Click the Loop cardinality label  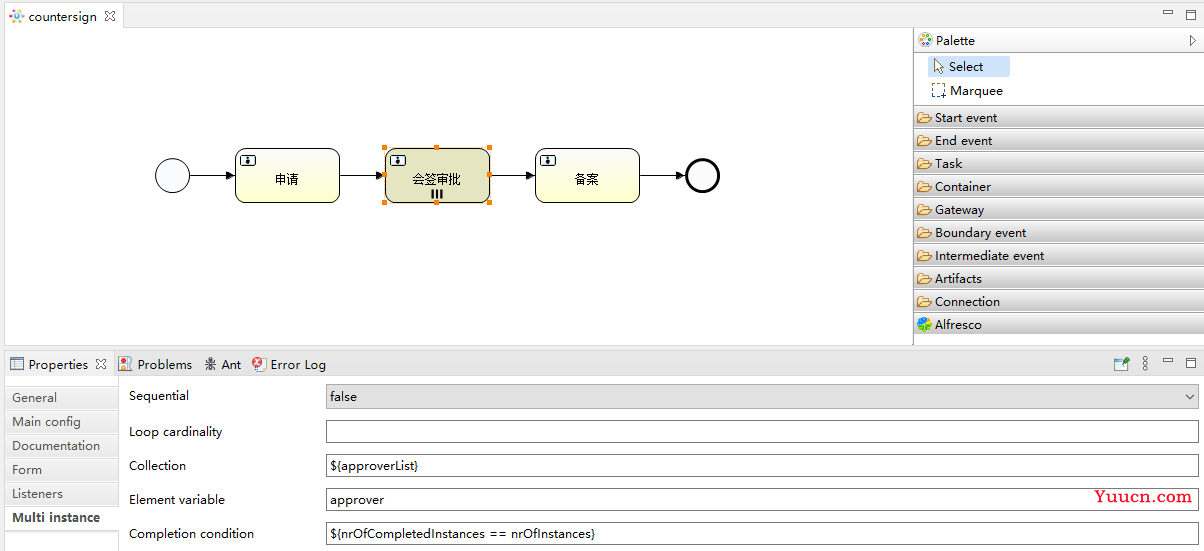tap(176, 431)
